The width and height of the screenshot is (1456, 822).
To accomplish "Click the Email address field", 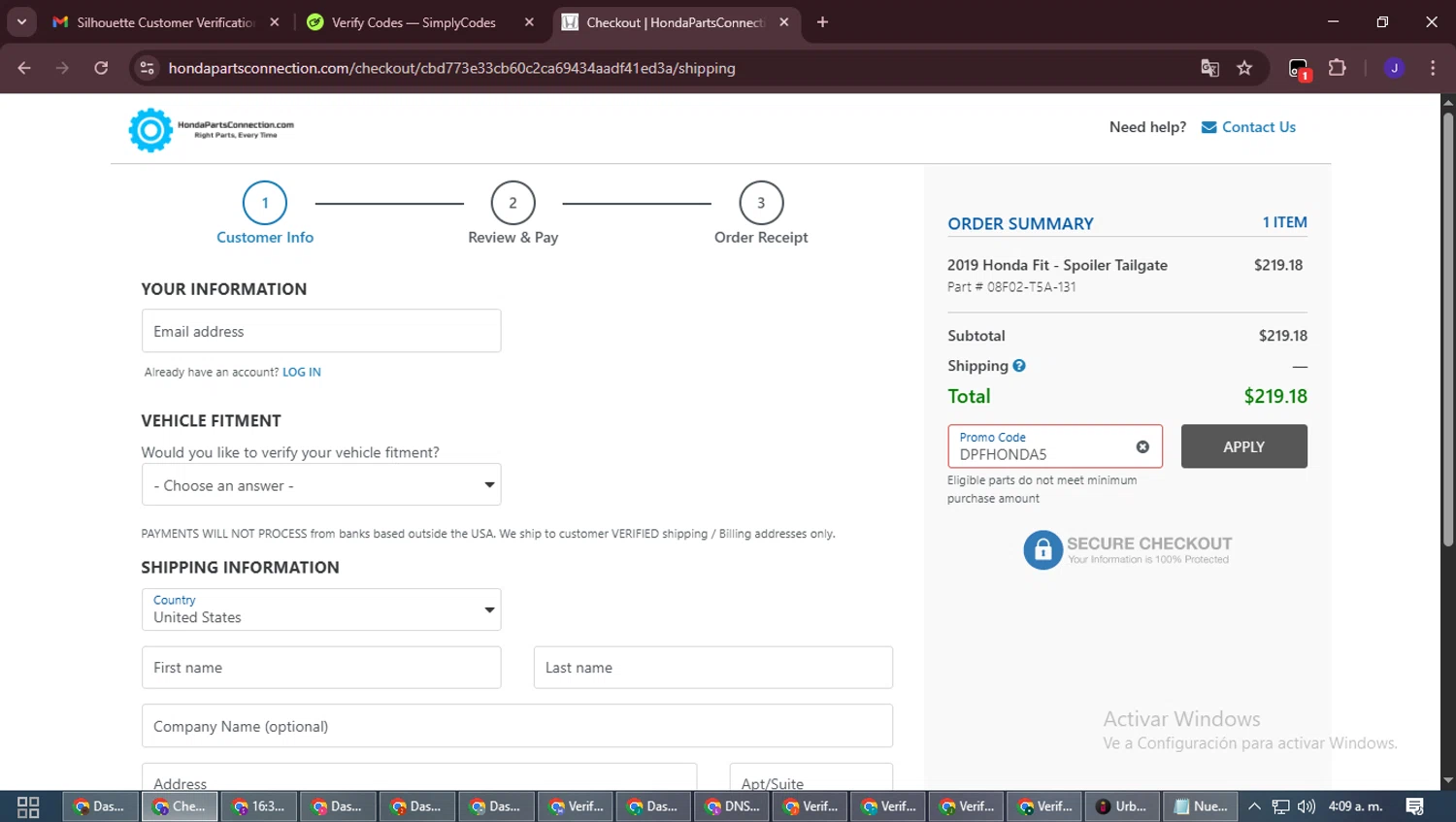I will coord(321,331).
